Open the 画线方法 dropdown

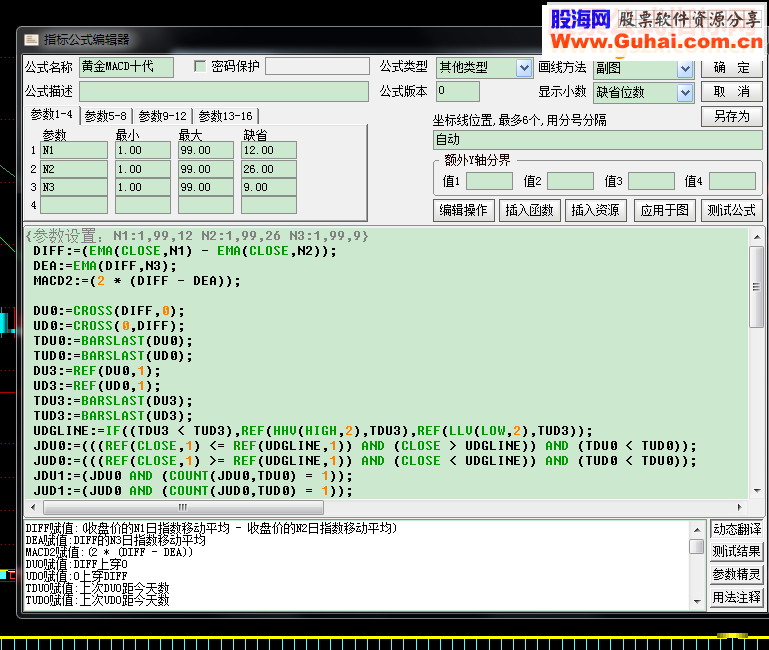[x=685, y=69]
